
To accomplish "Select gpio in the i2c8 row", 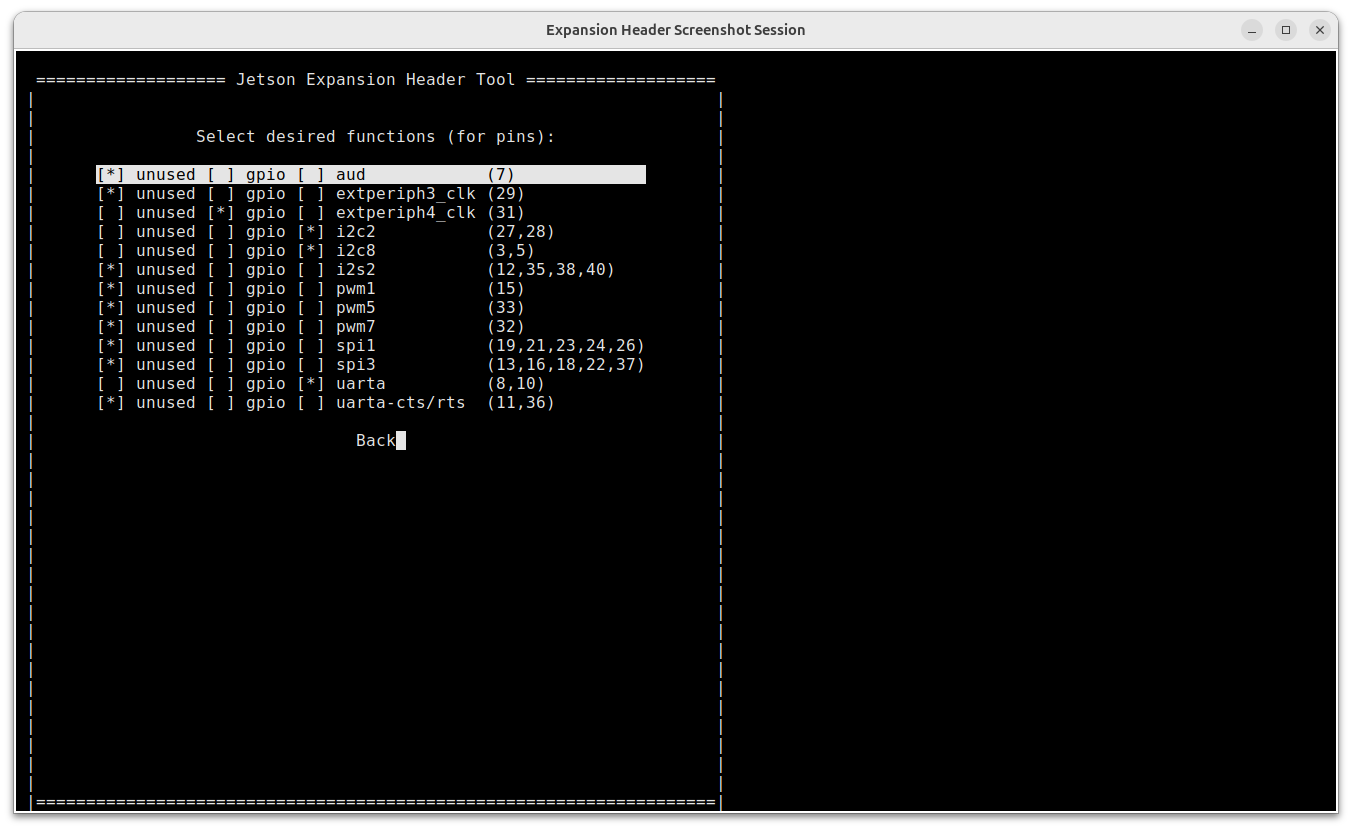I will 221,251.
